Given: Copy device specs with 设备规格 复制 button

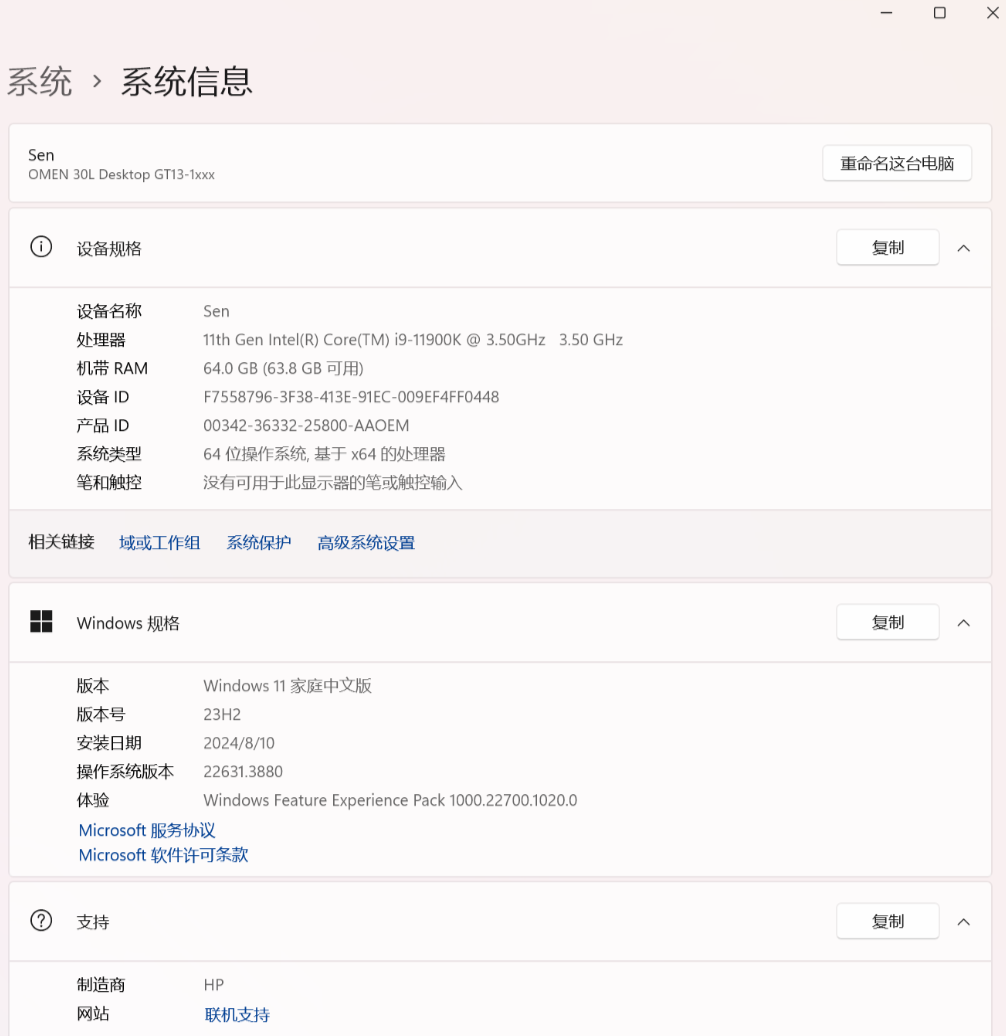Looking at the screenshot, I should [x=887, y=248].
